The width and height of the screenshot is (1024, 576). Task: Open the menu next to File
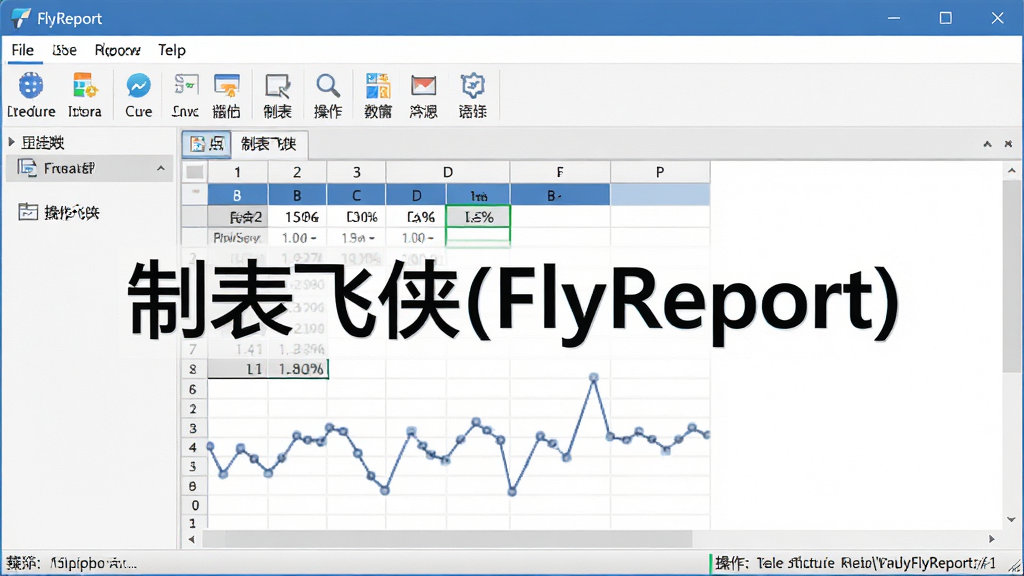coord(64,50)
